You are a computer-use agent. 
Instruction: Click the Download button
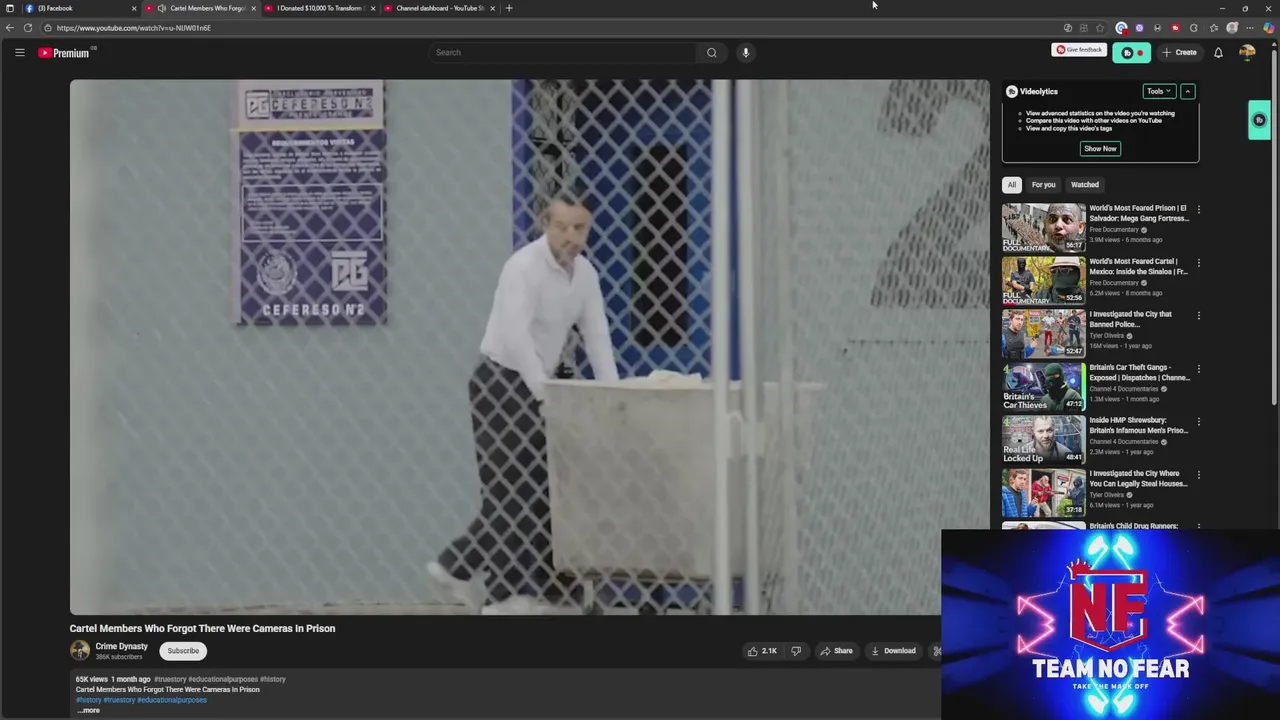pyautogui.click(x=894, y=651)
